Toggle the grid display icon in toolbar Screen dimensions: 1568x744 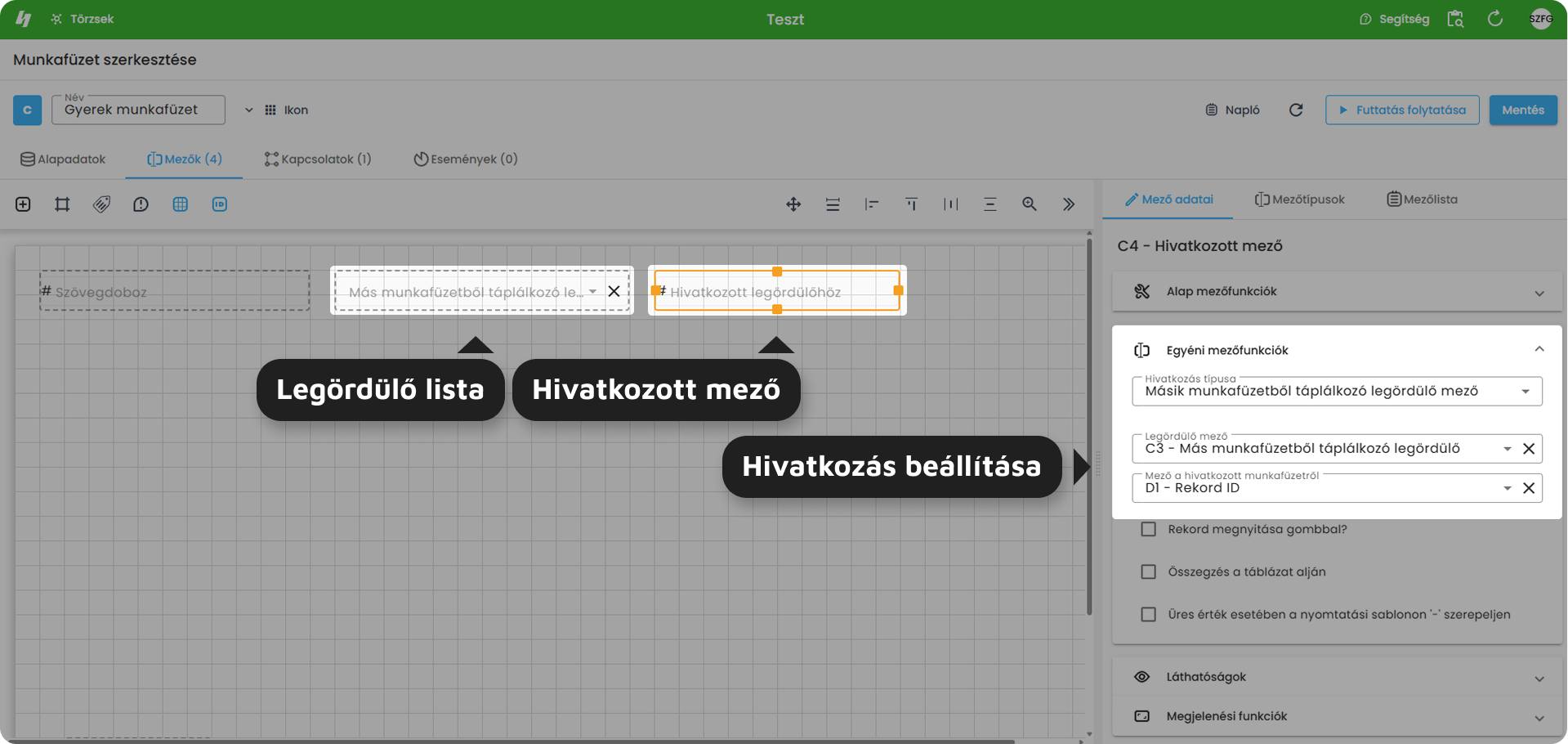point(181,204)
